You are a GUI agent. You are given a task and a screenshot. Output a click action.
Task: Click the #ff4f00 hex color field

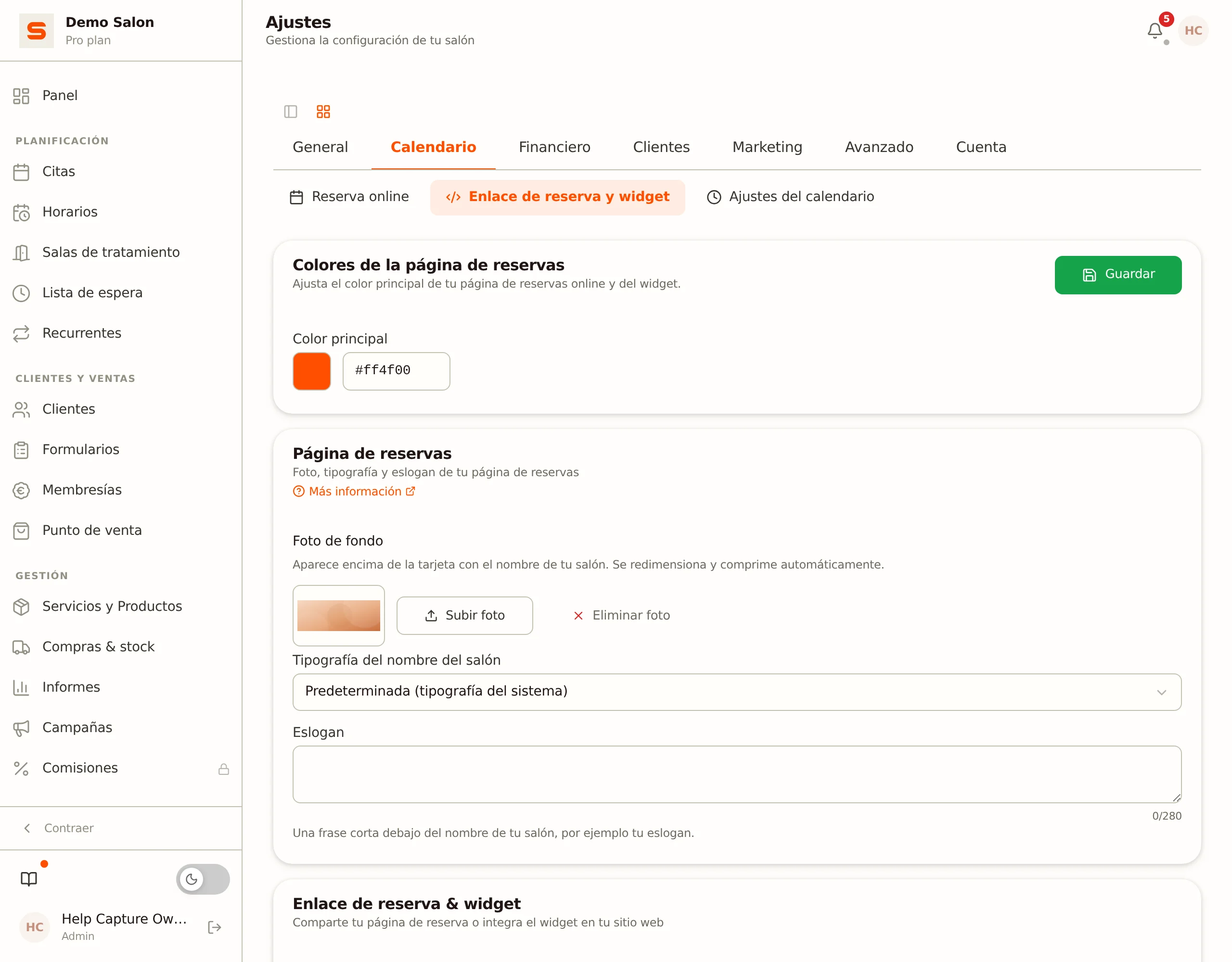coord(396,371)
